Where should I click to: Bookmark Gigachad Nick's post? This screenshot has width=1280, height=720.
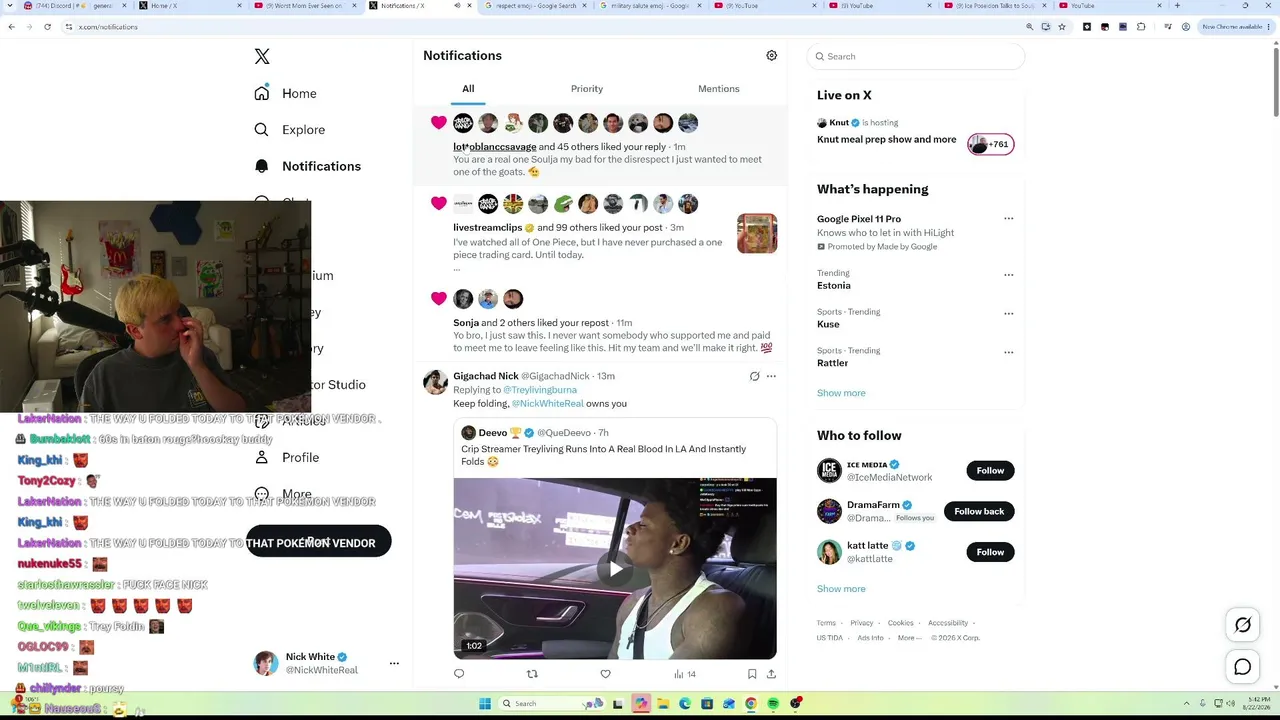click(752, 674)
